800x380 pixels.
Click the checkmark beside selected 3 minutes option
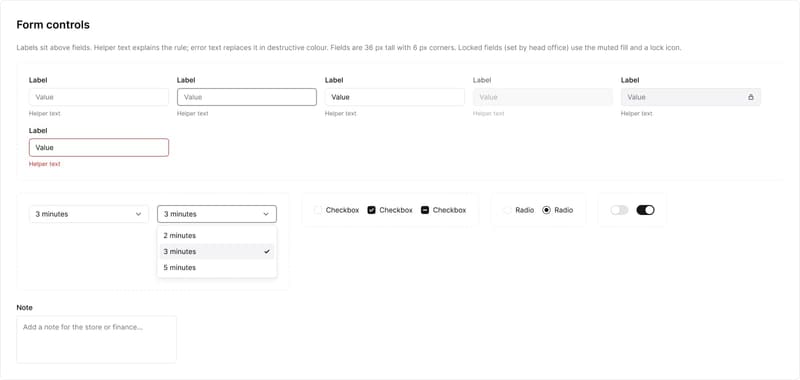267,251
